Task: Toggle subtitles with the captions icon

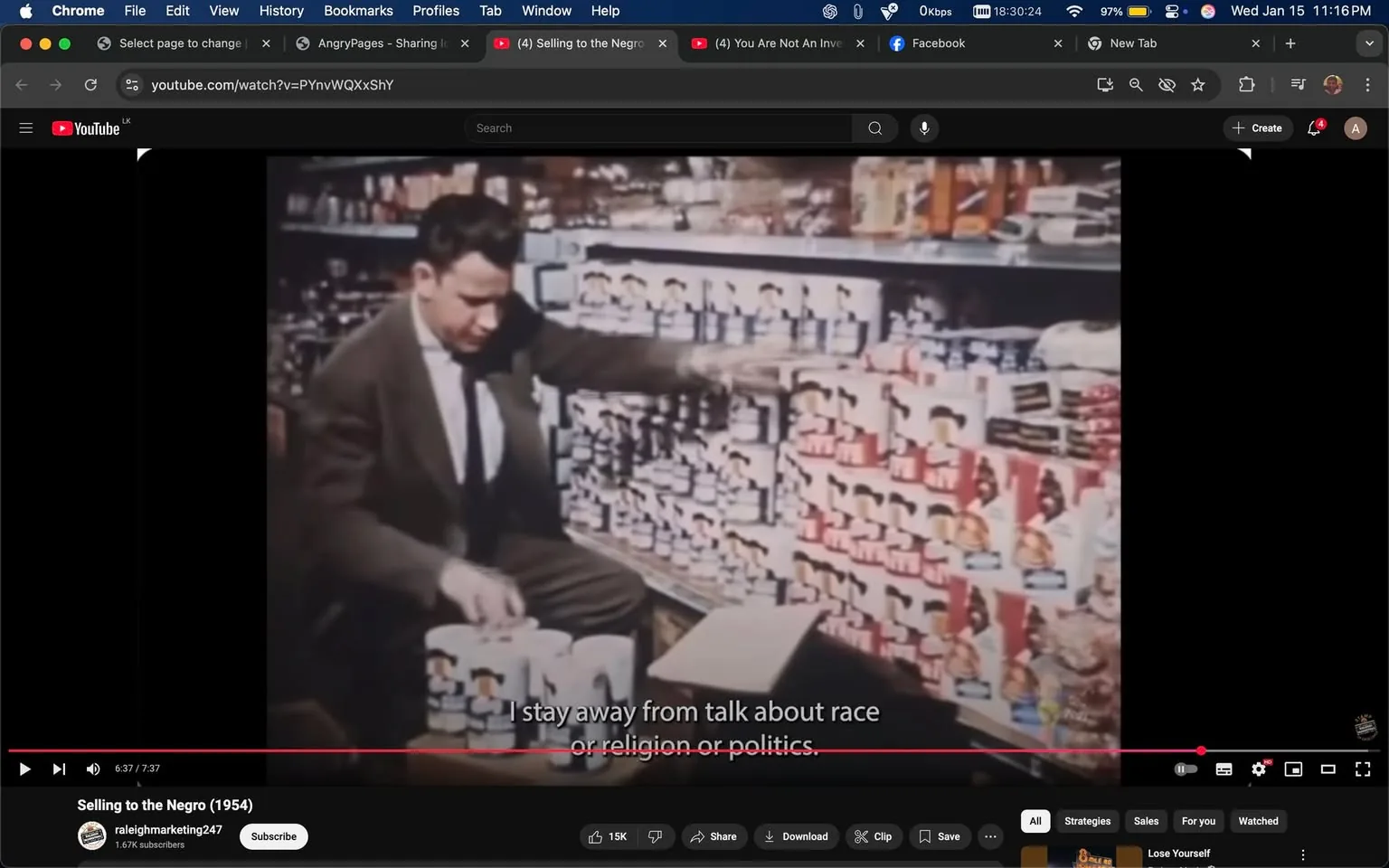Action: point(1224,769)
